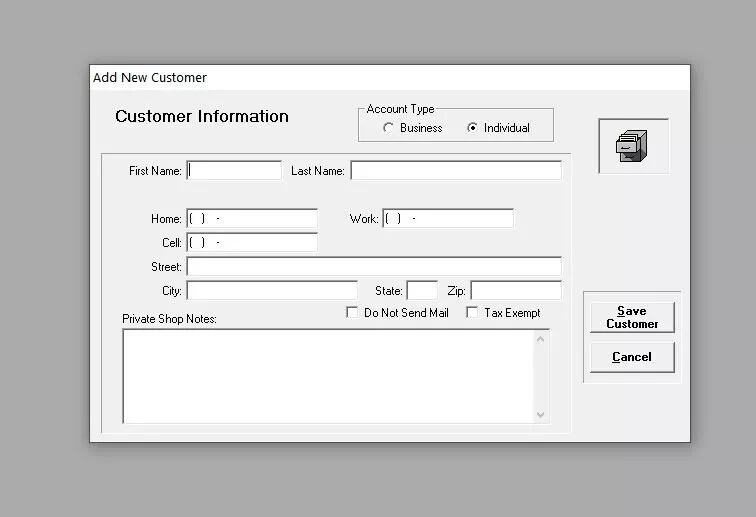The image size is (756, 517).
Task: Focus the Street address field
Action: (x=374, y=266)
